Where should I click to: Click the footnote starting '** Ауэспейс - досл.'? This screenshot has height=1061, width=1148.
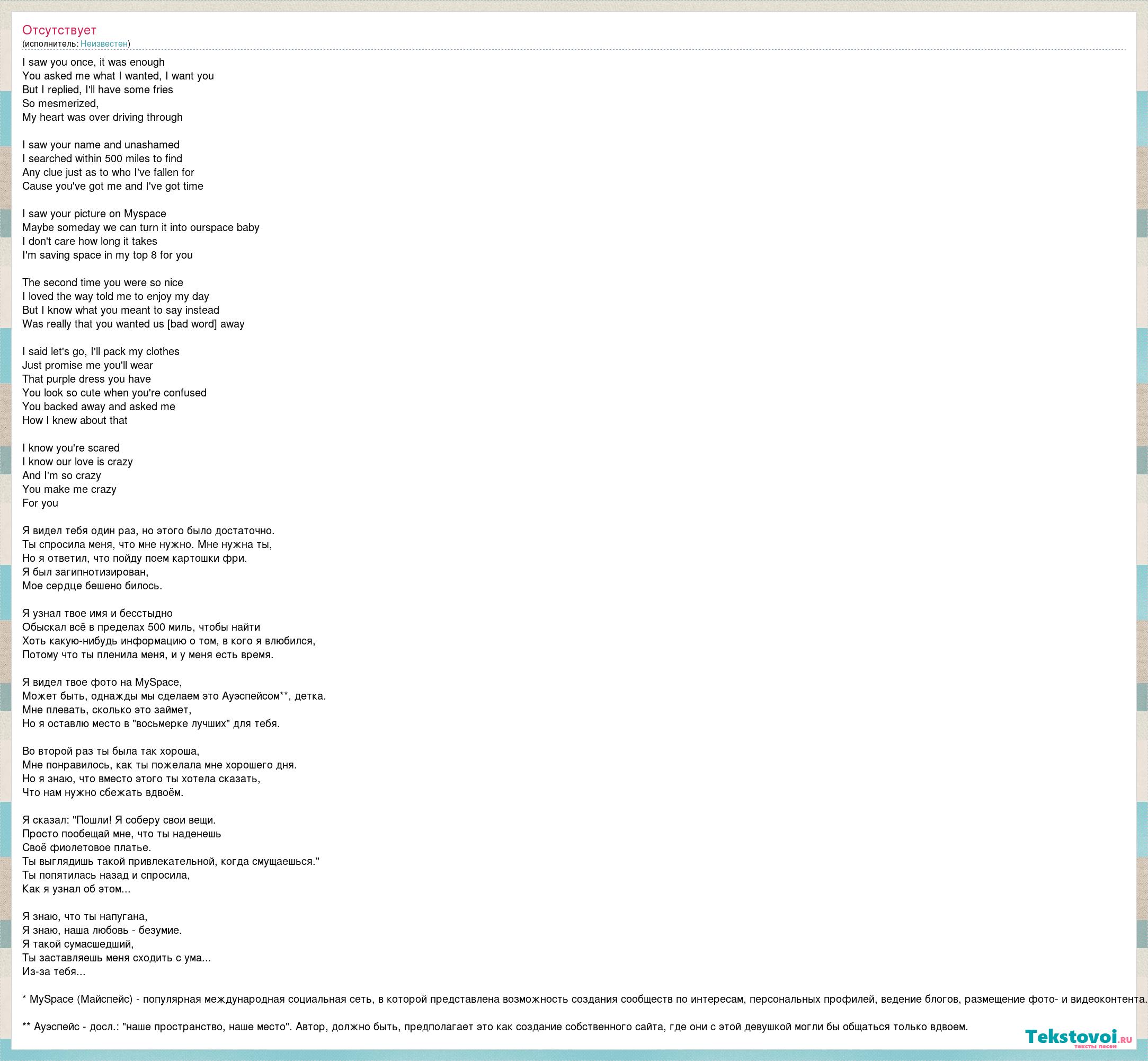(495, 1027)
